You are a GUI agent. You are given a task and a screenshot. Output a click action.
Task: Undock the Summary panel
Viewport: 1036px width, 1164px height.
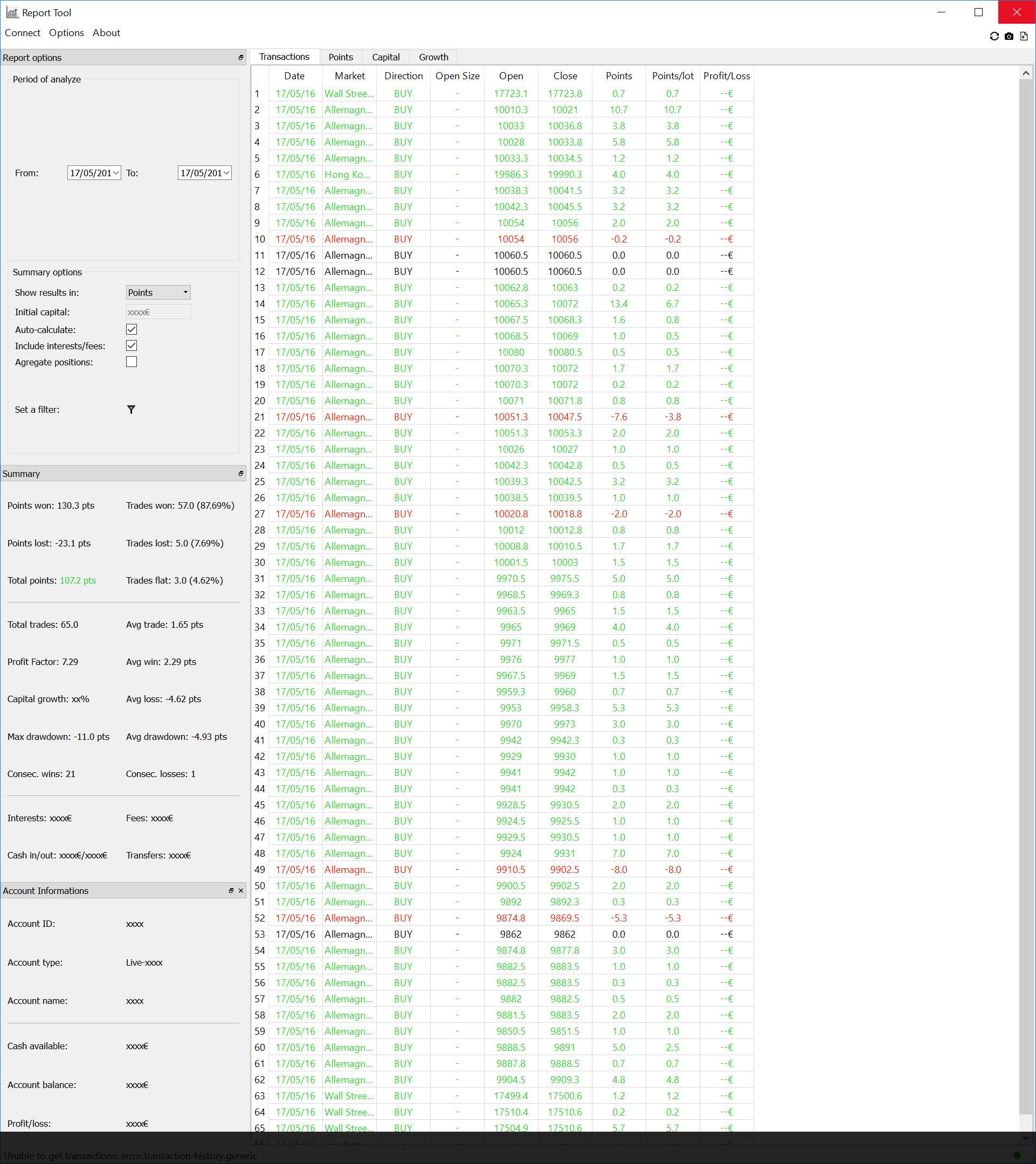pyautogui.click(x=241, y=473)
